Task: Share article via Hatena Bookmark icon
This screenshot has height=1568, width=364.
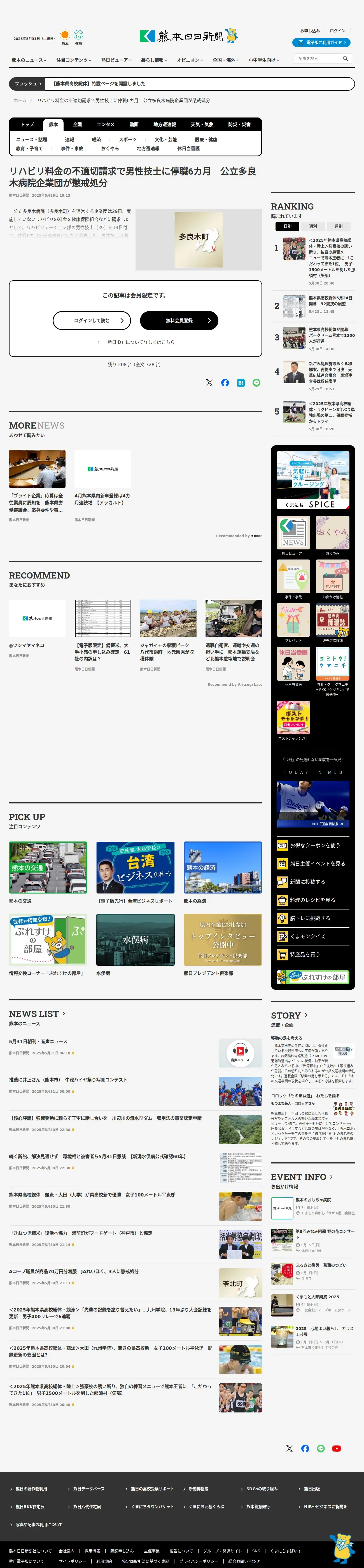Action: coord(241,383)
